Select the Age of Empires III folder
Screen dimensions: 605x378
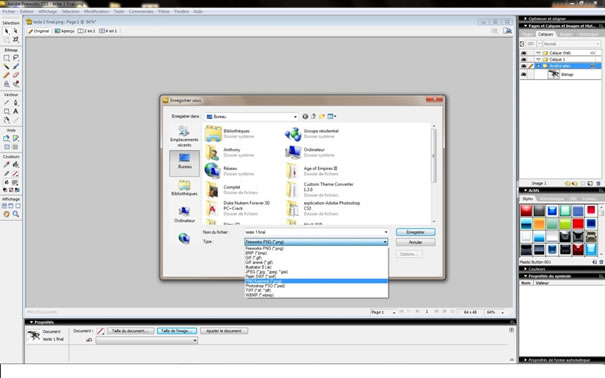[313, 171]
